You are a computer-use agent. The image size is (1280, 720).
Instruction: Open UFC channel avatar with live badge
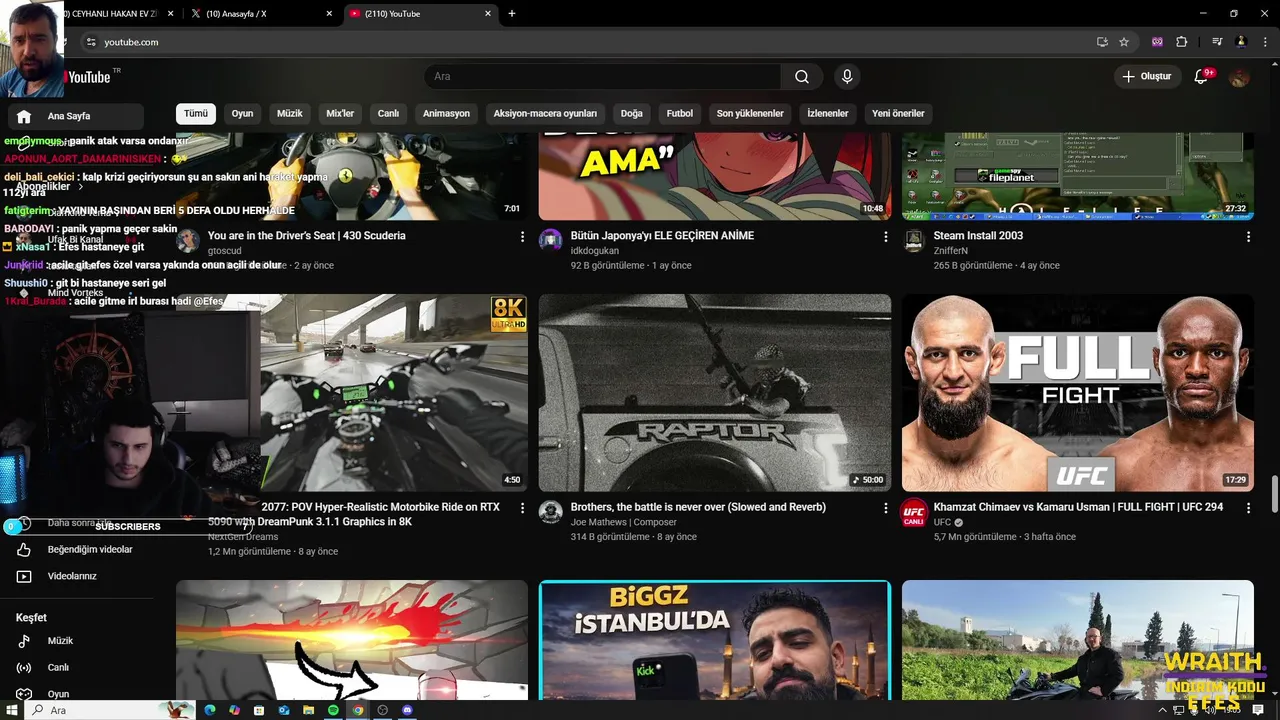914,512
